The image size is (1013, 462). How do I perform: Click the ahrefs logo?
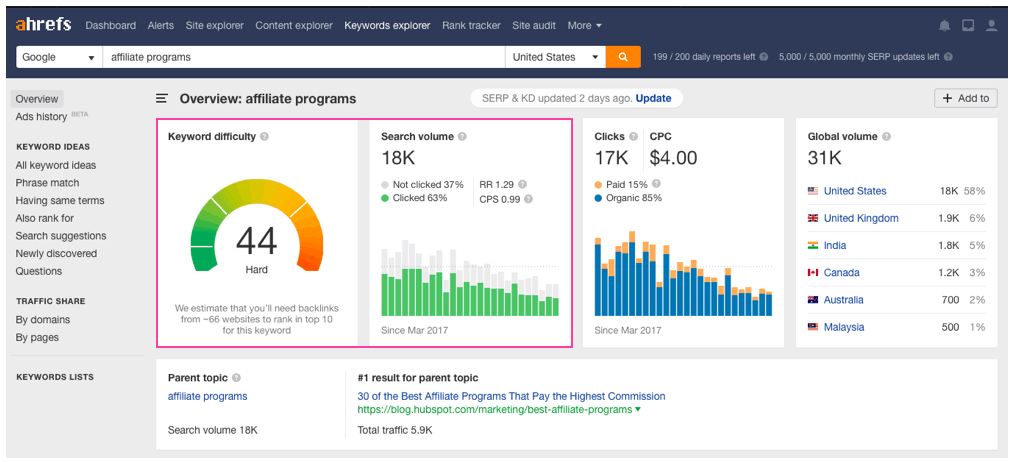point(44,24)
